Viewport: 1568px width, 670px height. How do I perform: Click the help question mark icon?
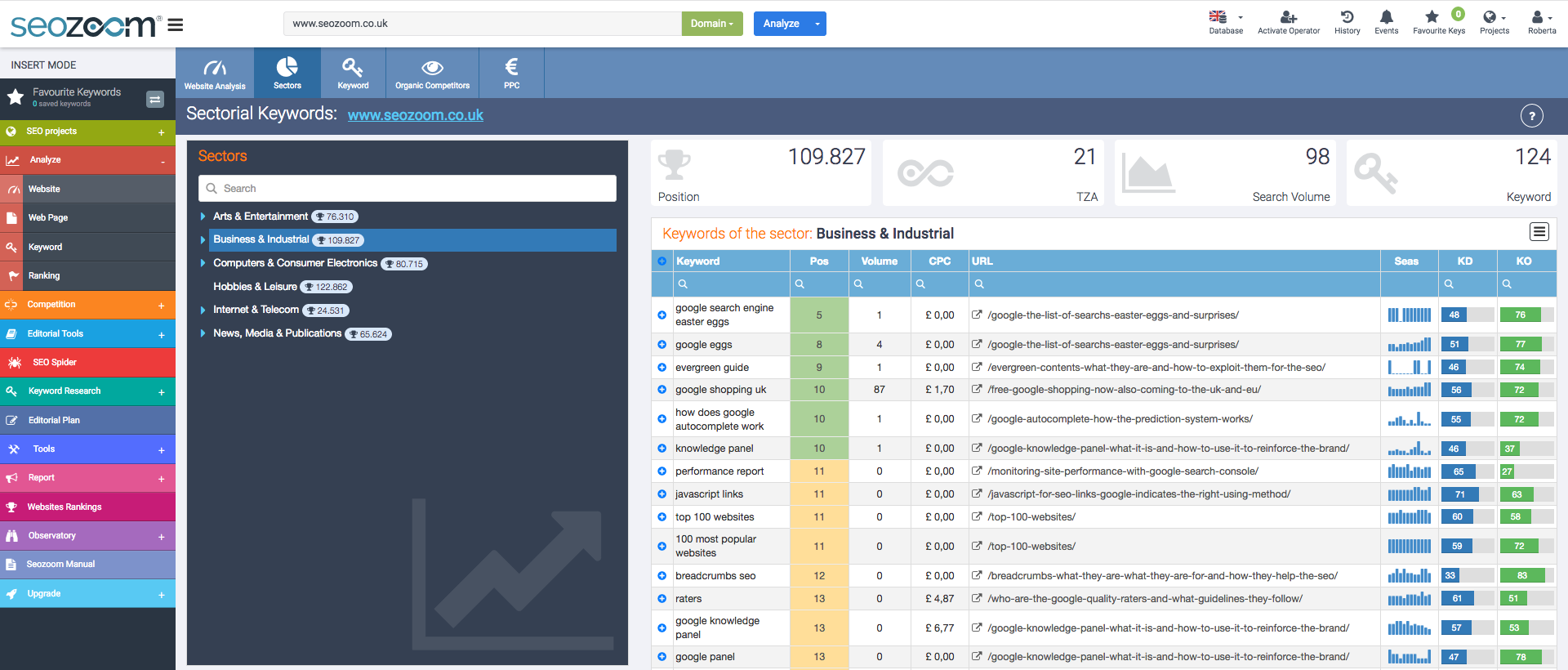pyautogui.click(x=1531, y=116)
